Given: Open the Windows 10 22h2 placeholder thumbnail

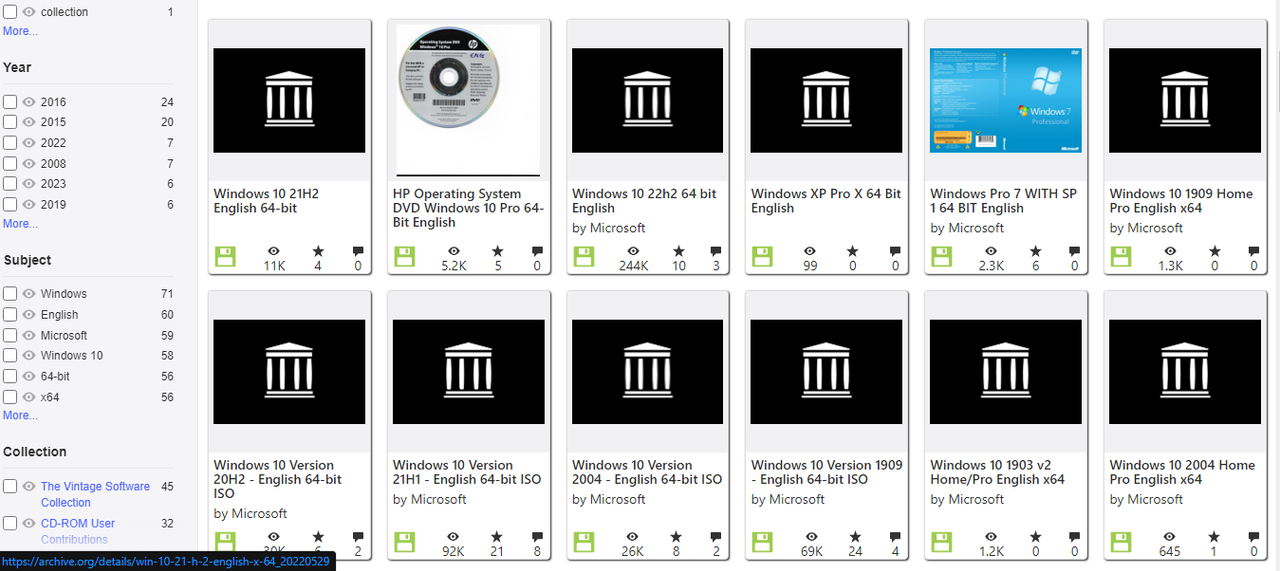Looking at the screenshot, I should pos(647,100).
